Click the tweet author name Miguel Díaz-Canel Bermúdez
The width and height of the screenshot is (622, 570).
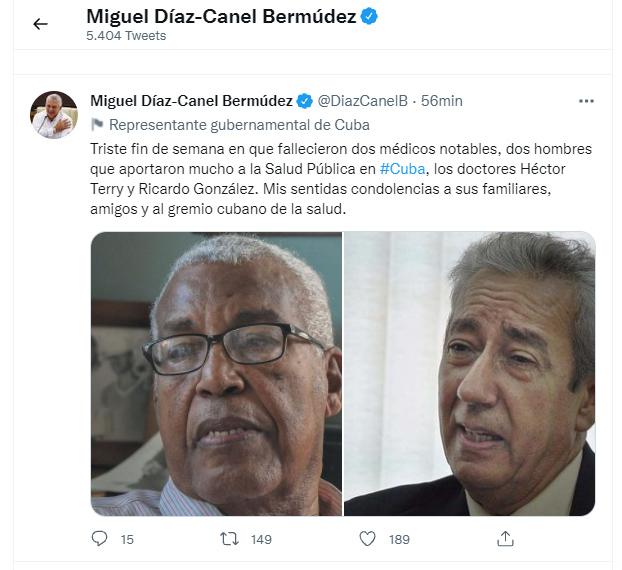191,101
